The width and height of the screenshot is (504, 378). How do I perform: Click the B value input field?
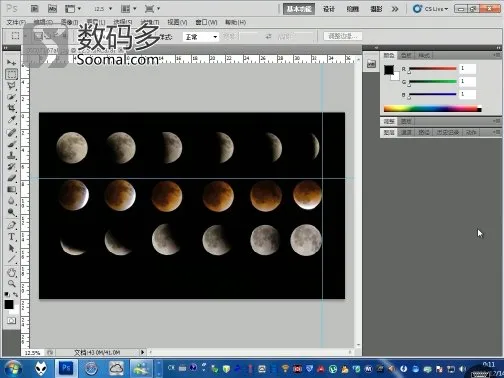click(x=467, y=95)
